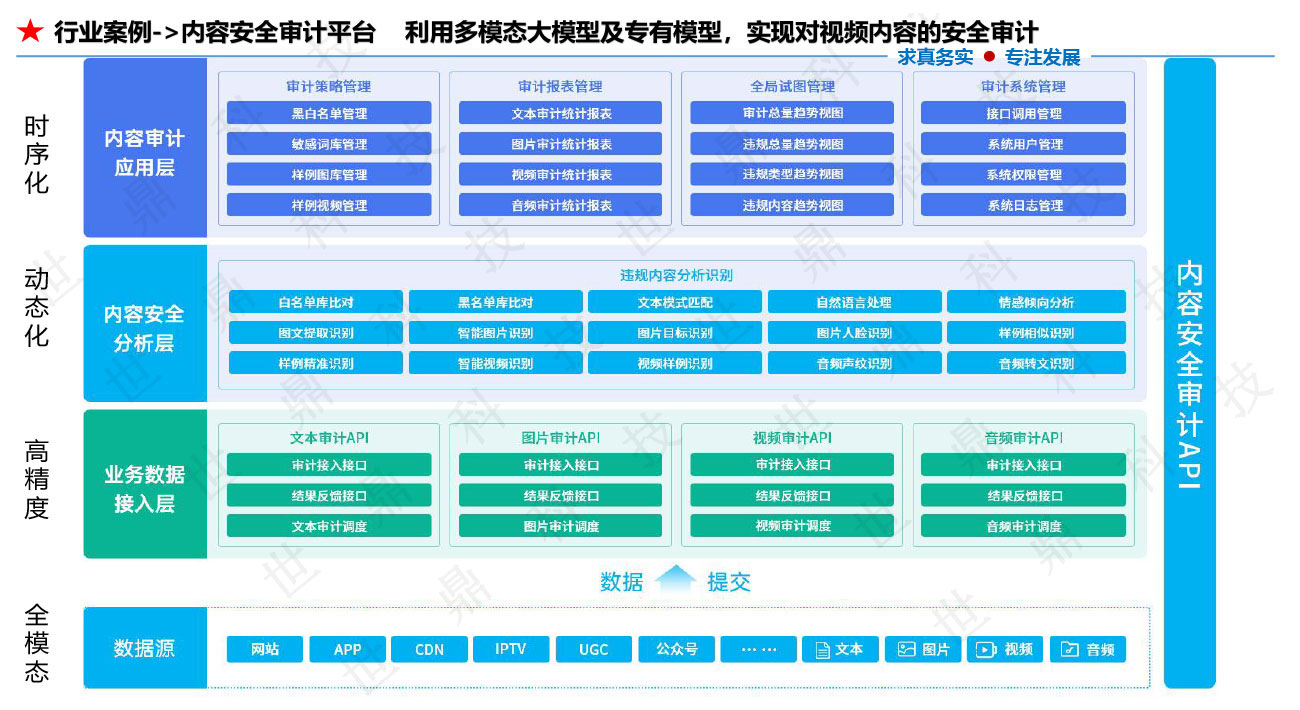This screenshot has height=710, width=1300.
Task: Click the 网站 data source button
Action: [x=264, y=649]
